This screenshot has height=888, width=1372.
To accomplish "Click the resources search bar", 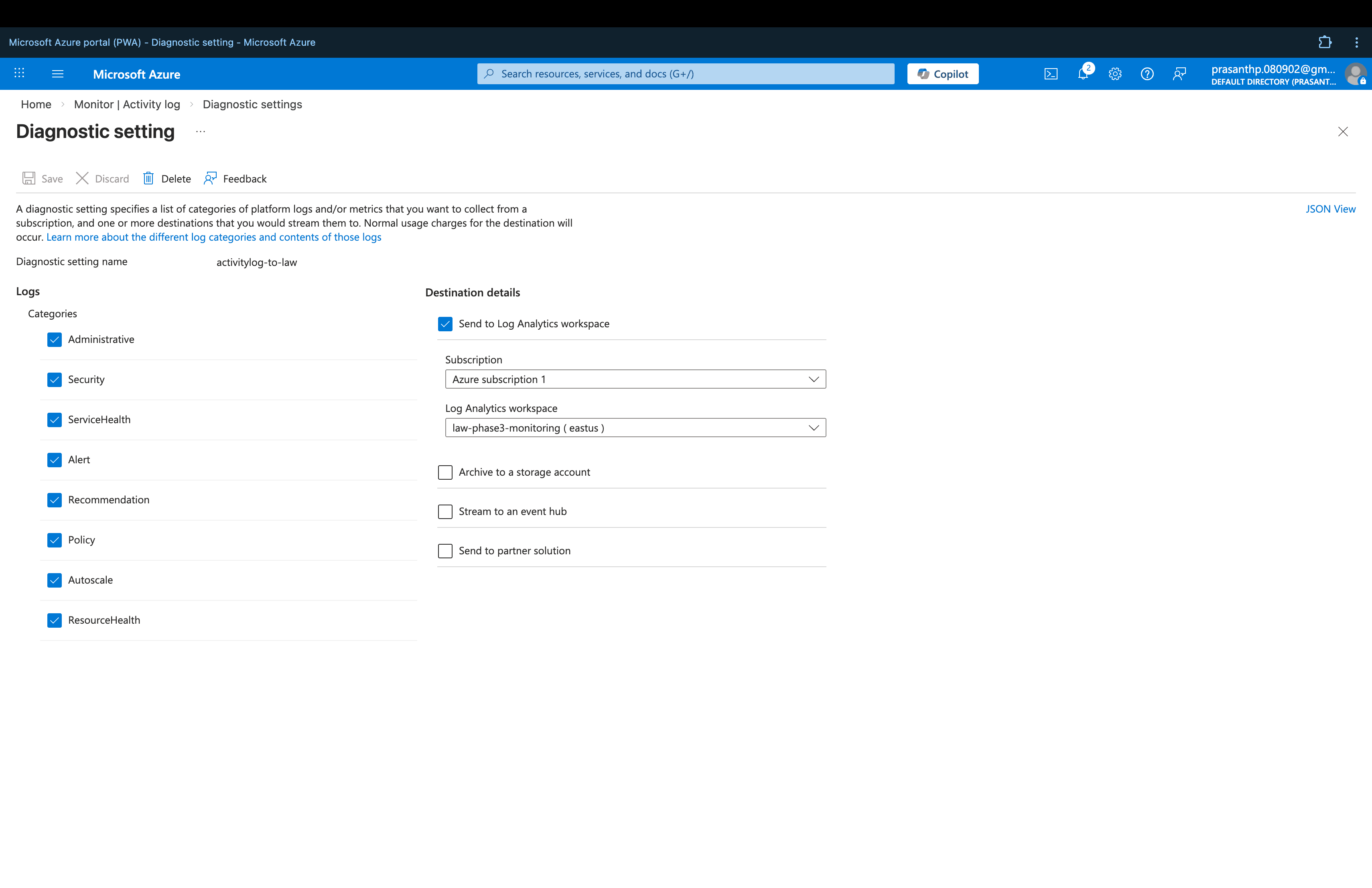I will click(x=685, y=73).
